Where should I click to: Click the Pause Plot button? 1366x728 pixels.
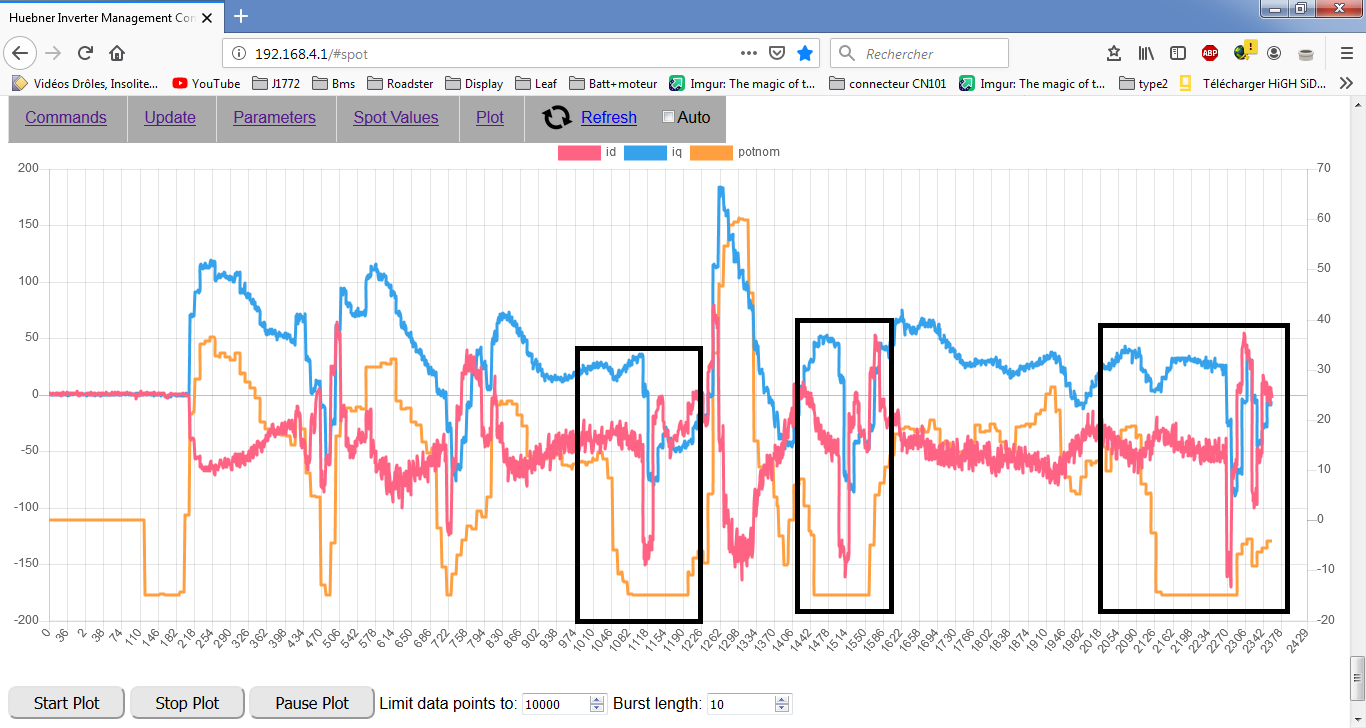[x=312, y=703]
